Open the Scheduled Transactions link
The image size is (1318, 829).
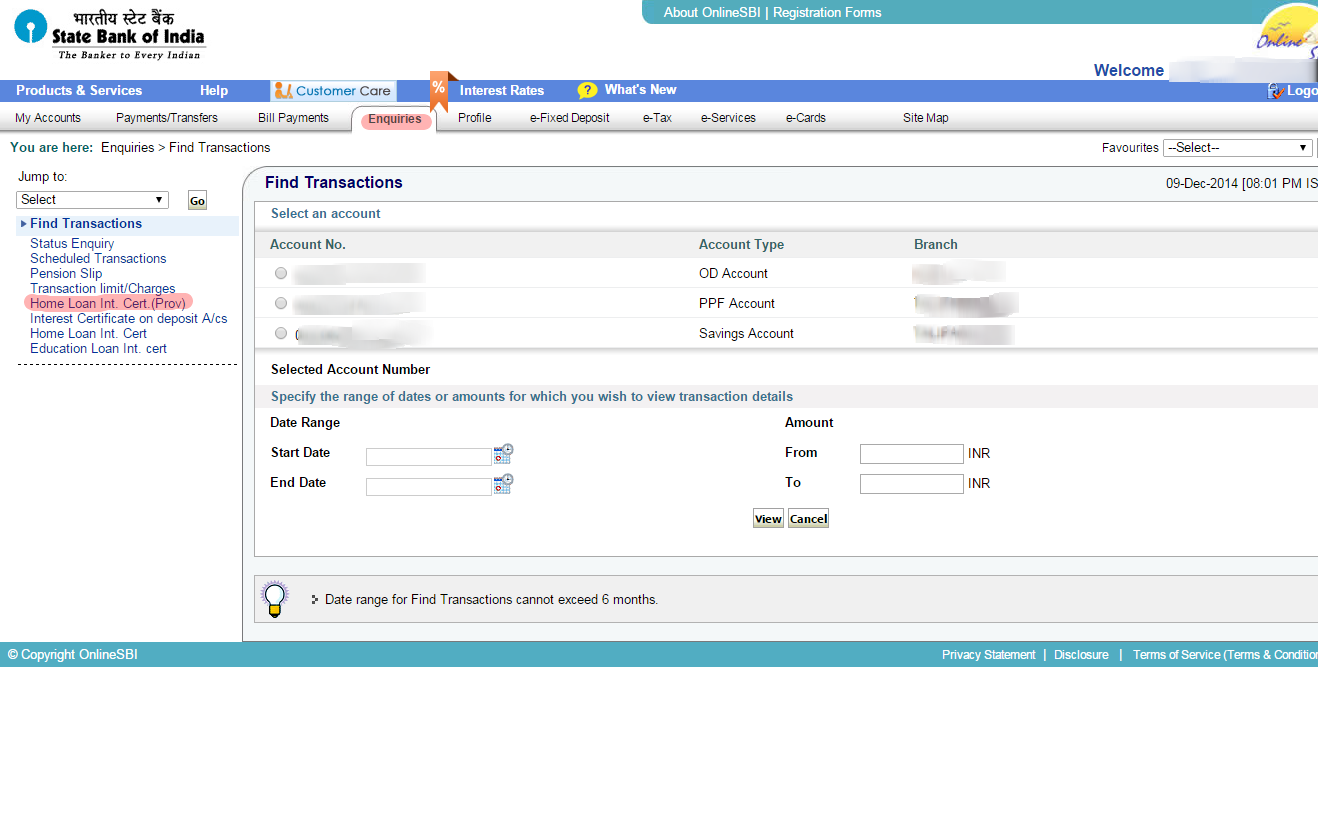pyautogui.click(x=98, y=258)
